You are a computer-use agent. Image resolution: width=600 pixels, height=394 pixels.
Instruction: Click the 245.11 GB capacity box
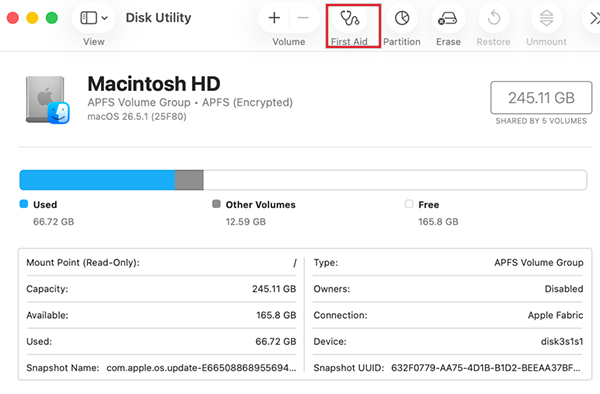tap(541, 98)
